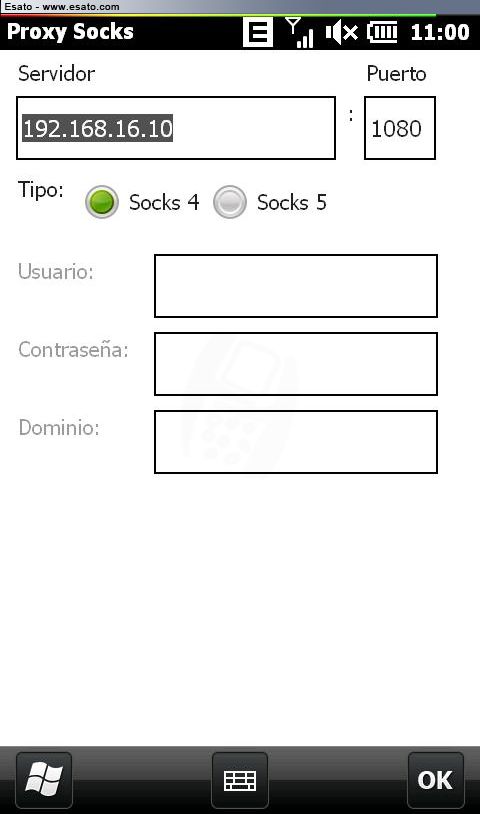Tap the Proxy Socks title bar
The height and width of the screenshot is (814, 480).
click(x=70, y=32)
